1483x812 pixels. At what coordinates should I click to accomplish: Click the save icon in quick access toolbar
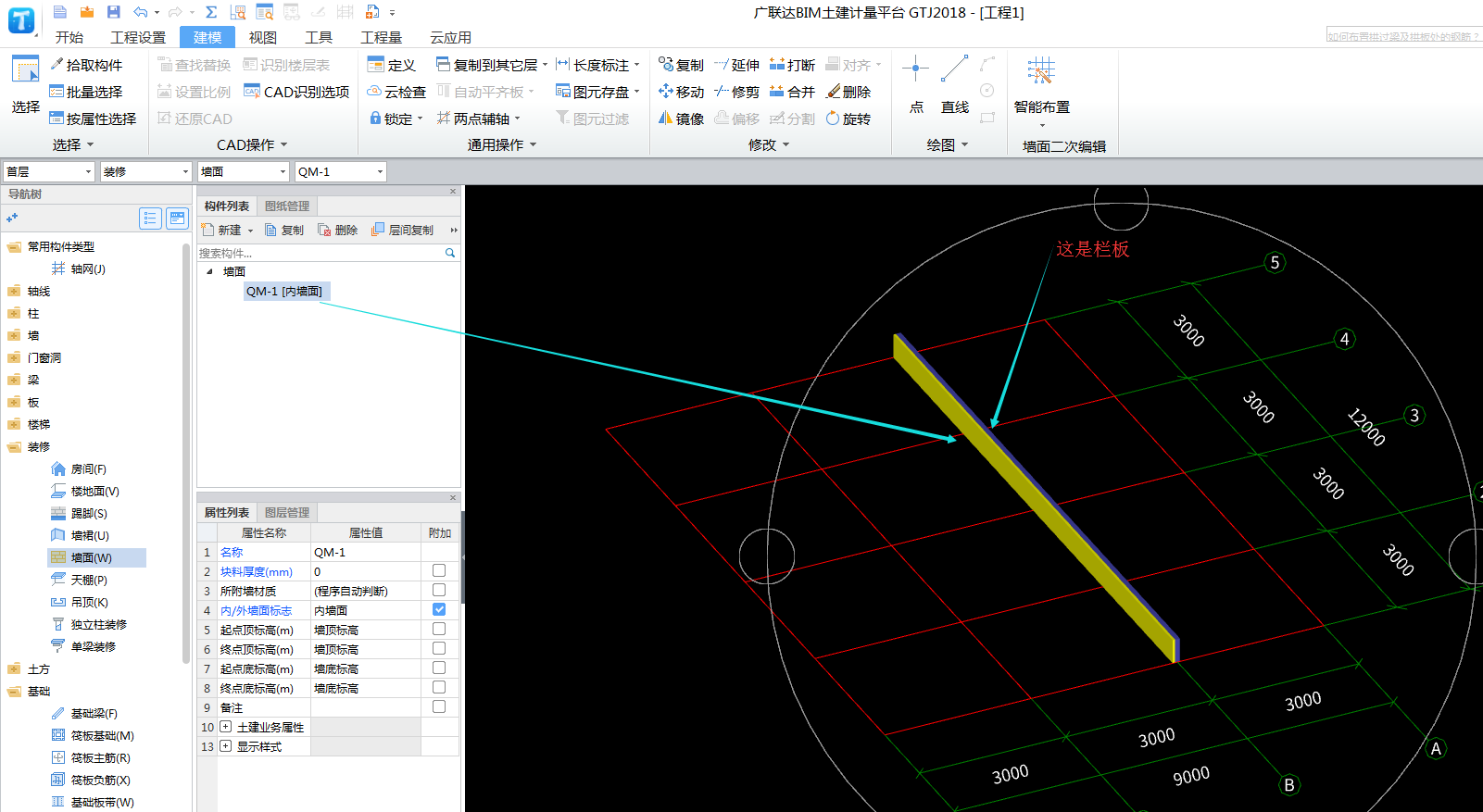[113, 12]
